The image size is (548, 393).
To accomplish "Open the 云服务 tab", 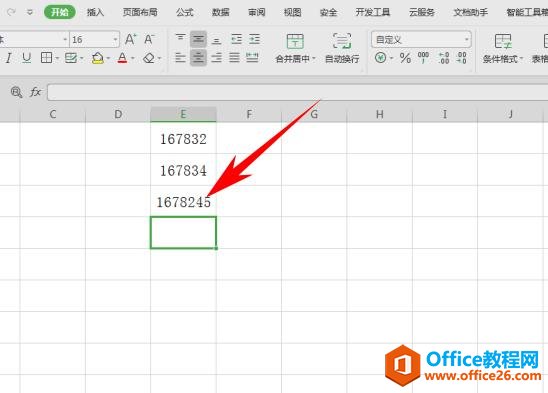I will (x=421, y=12).
